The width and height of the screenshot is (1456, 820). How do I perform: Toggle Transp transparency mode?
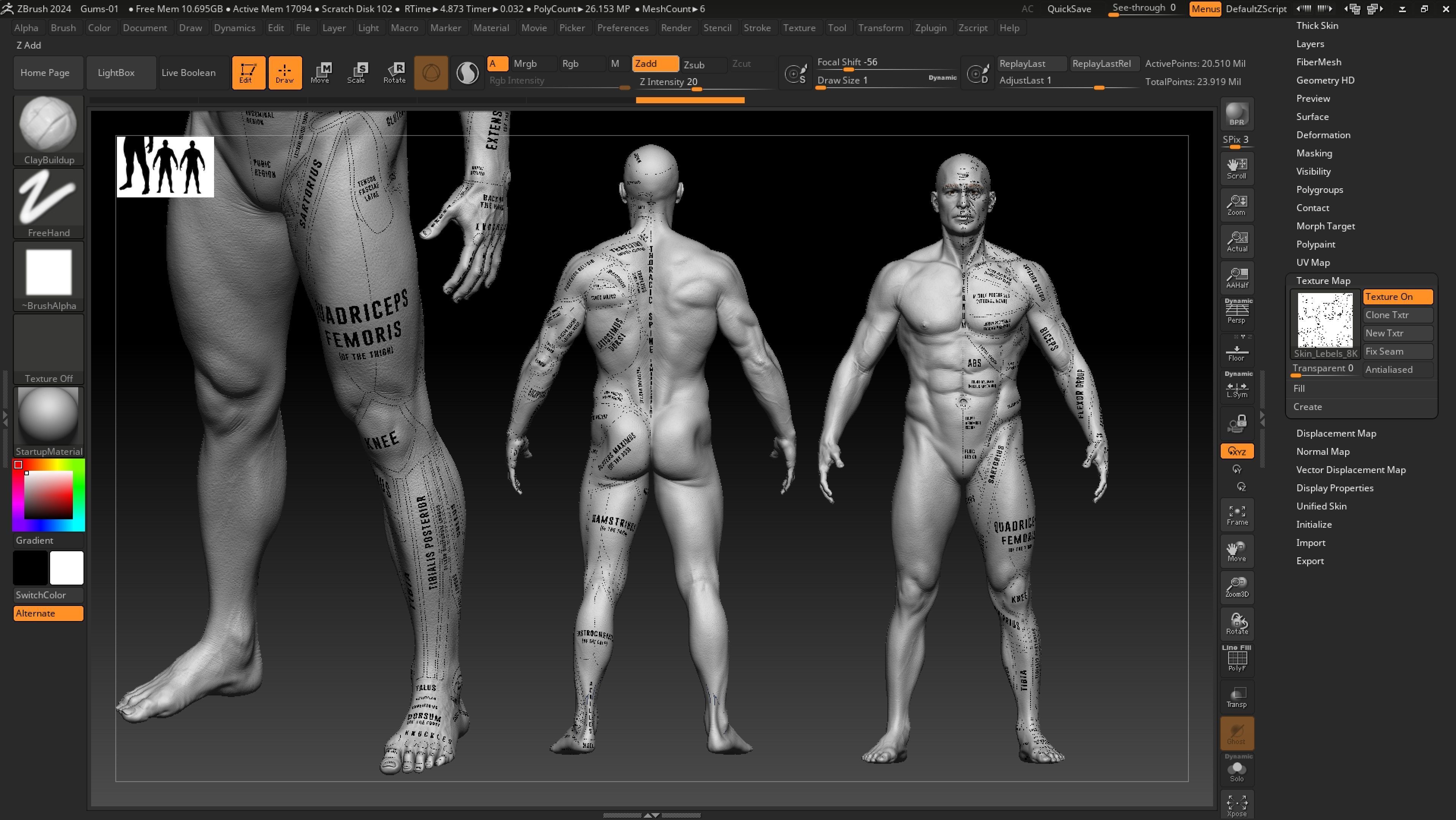tap(1237, 697)
